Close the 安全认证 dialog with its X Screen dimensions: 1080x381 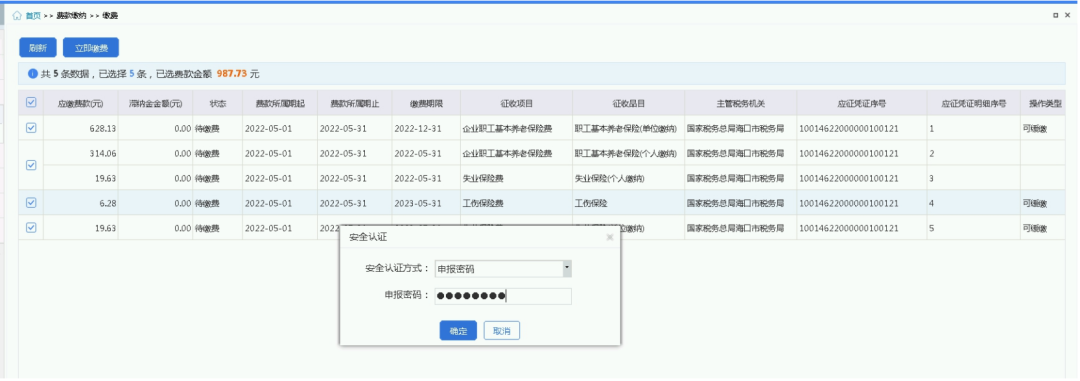pyautogui.click(x=609, y=238)
